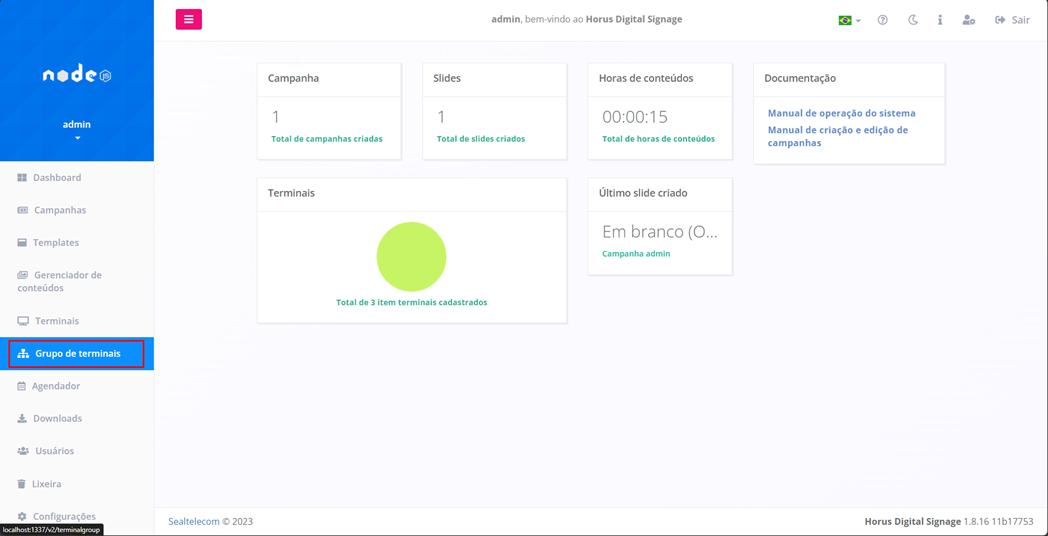The height and width of the screenshot is (536, 1048).
Task: Click the Campanha admin link
Action: pos(636,254)
